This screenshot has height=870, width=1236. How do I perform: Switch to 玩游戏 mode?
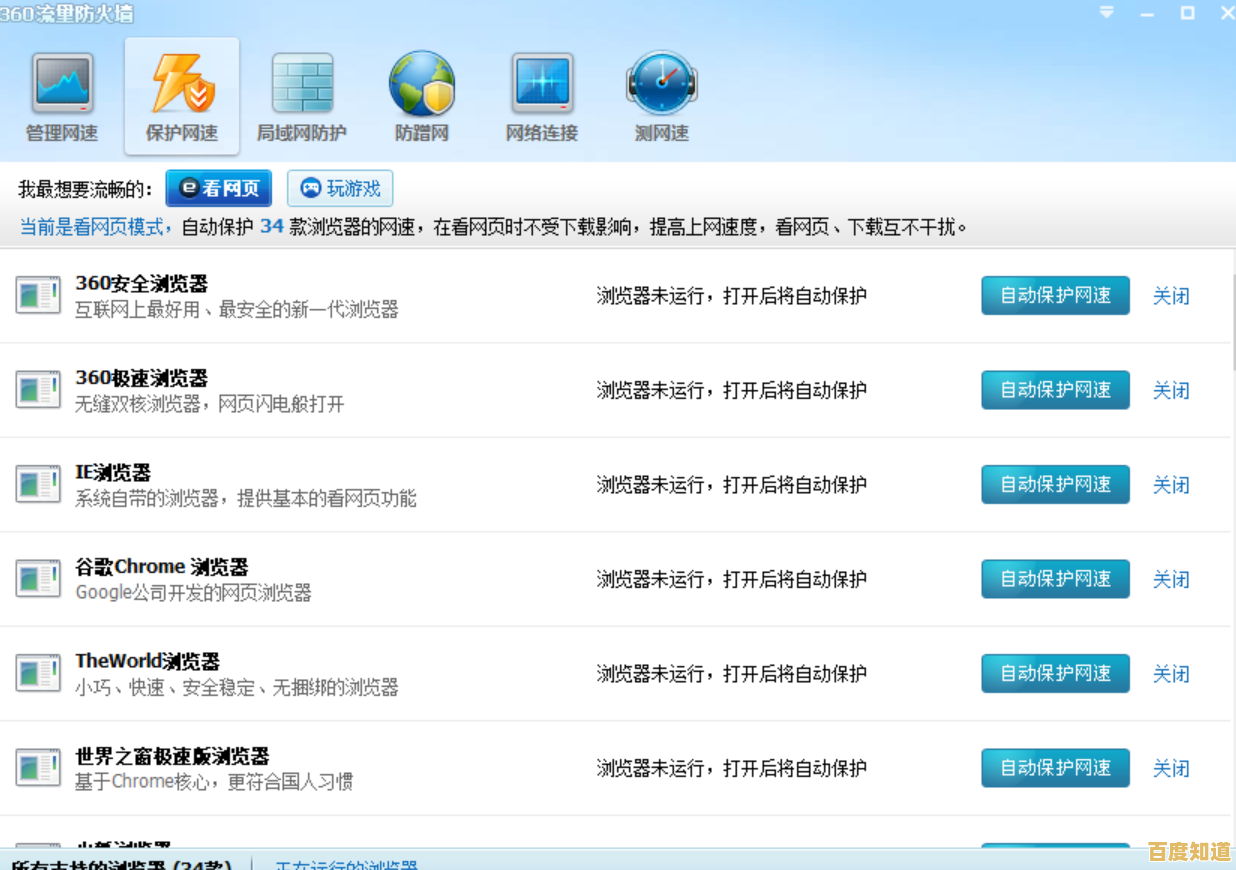pos(339,188)
